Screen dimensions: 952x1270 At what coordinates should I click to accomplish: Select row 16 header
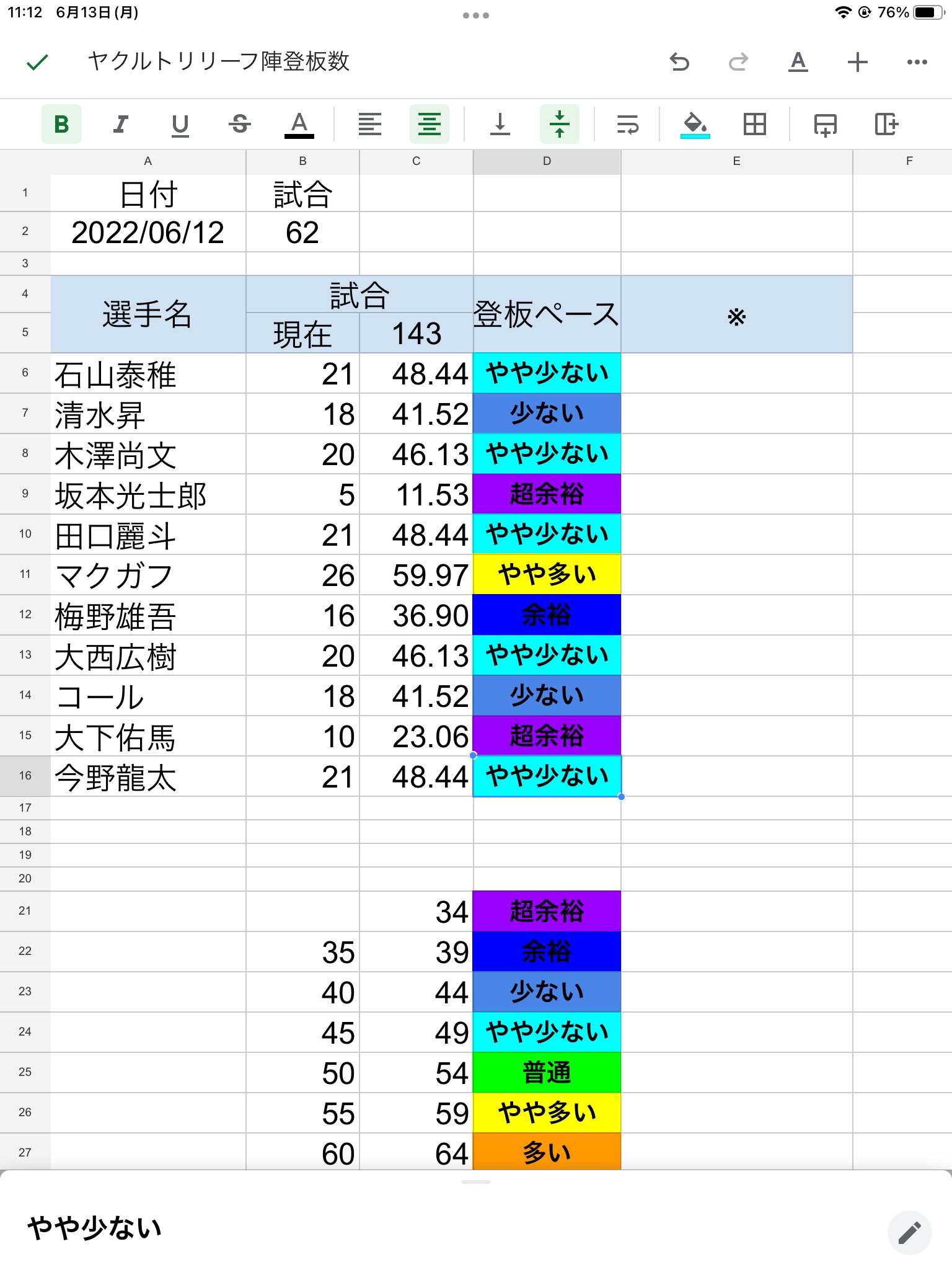(x=25, y=776)
